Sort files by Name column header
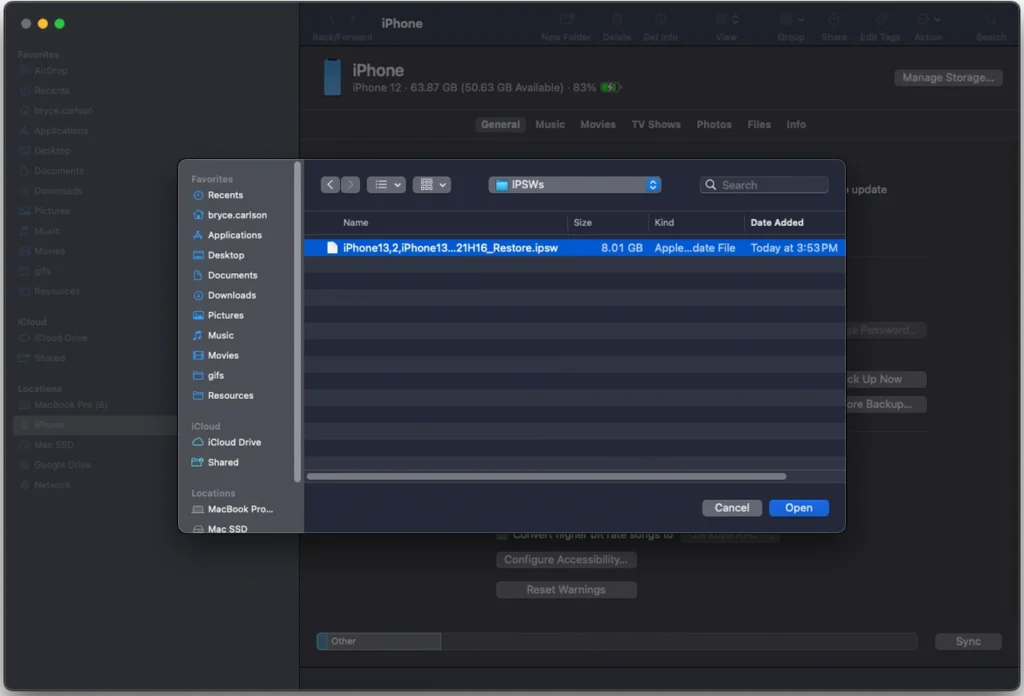This screenshot has height=696, width=1024. click(x=356, y=223)
